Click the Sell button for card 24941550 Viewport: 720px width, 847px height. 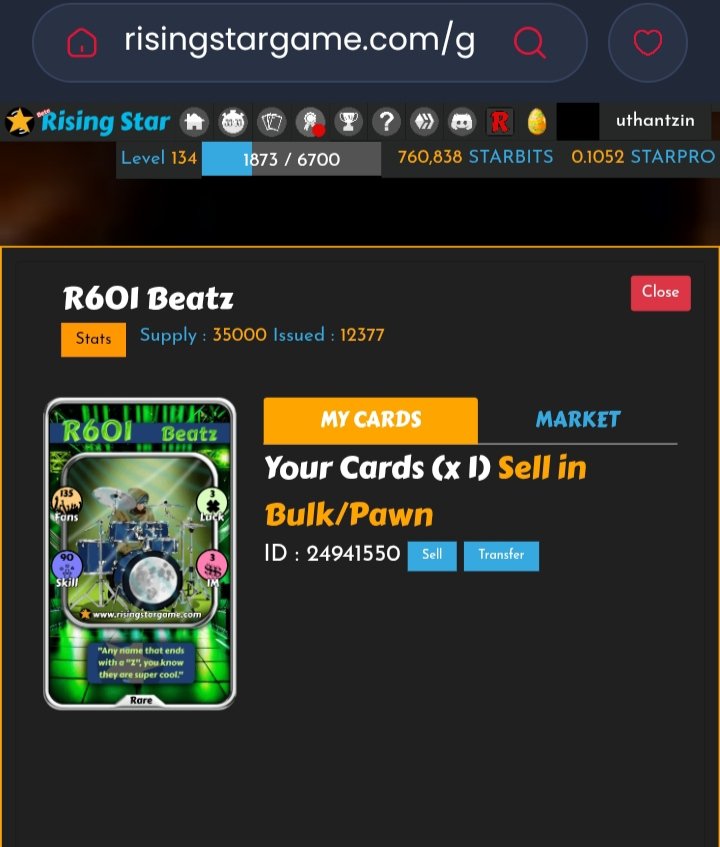432,555
